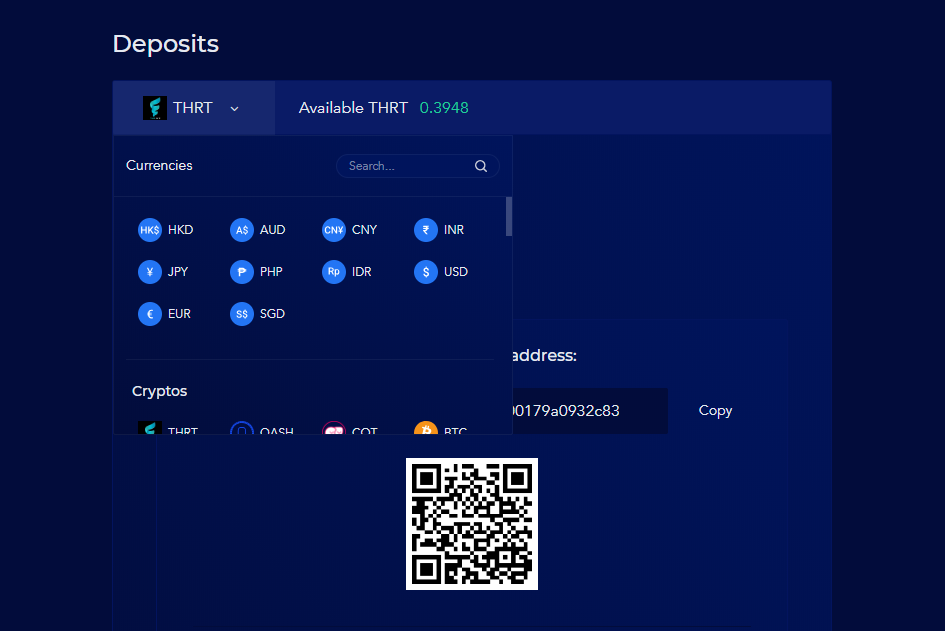Pick the EUR euro icon
Screen dimensions: 945x631
[x=149, y=314]
